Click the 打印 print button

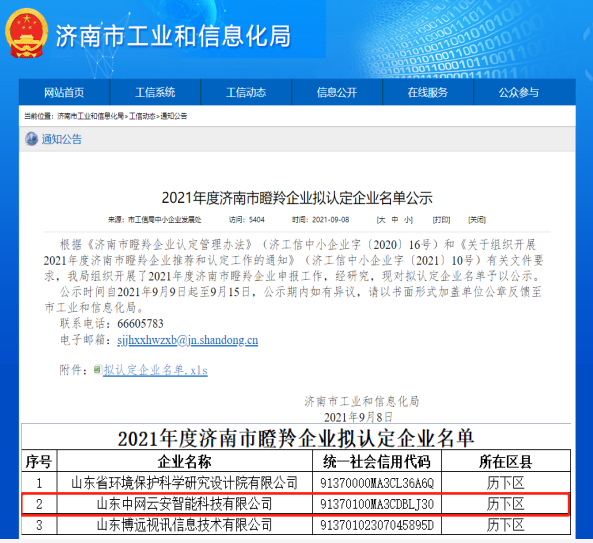(x=441, y=220)
